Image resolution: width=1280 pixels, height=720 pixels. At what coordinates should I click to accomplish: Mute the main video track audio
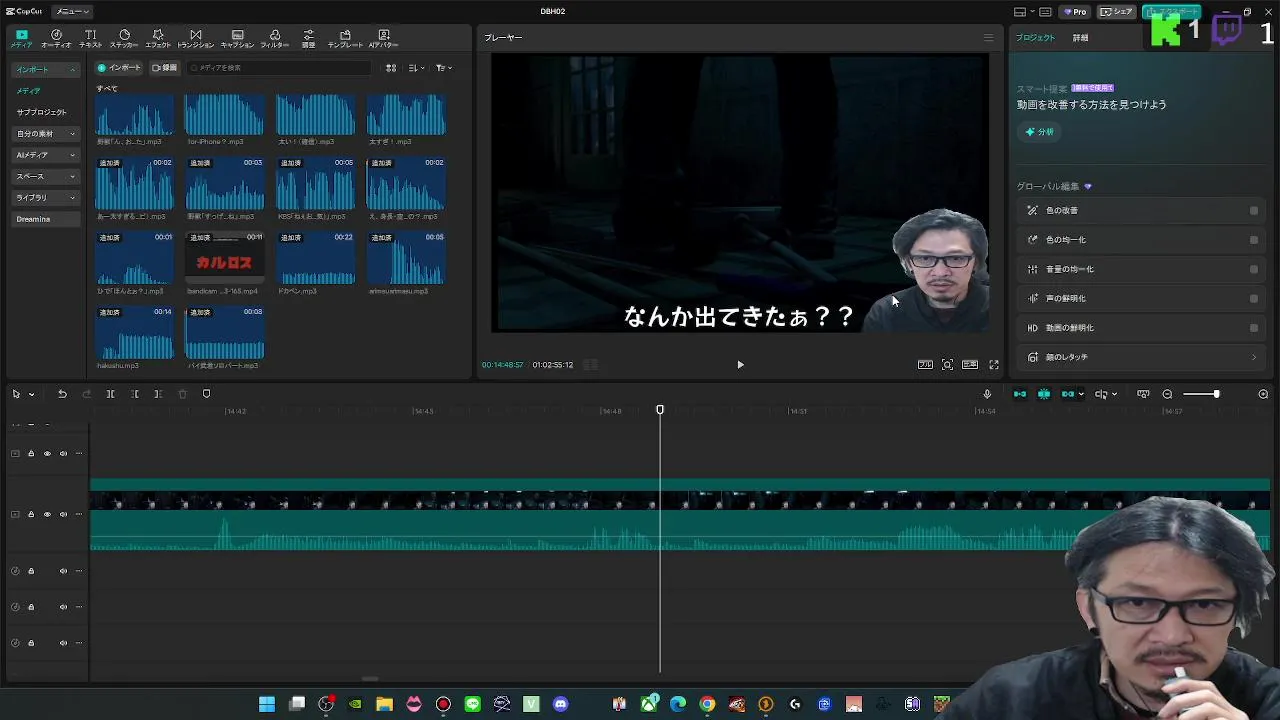click(63, 514)
